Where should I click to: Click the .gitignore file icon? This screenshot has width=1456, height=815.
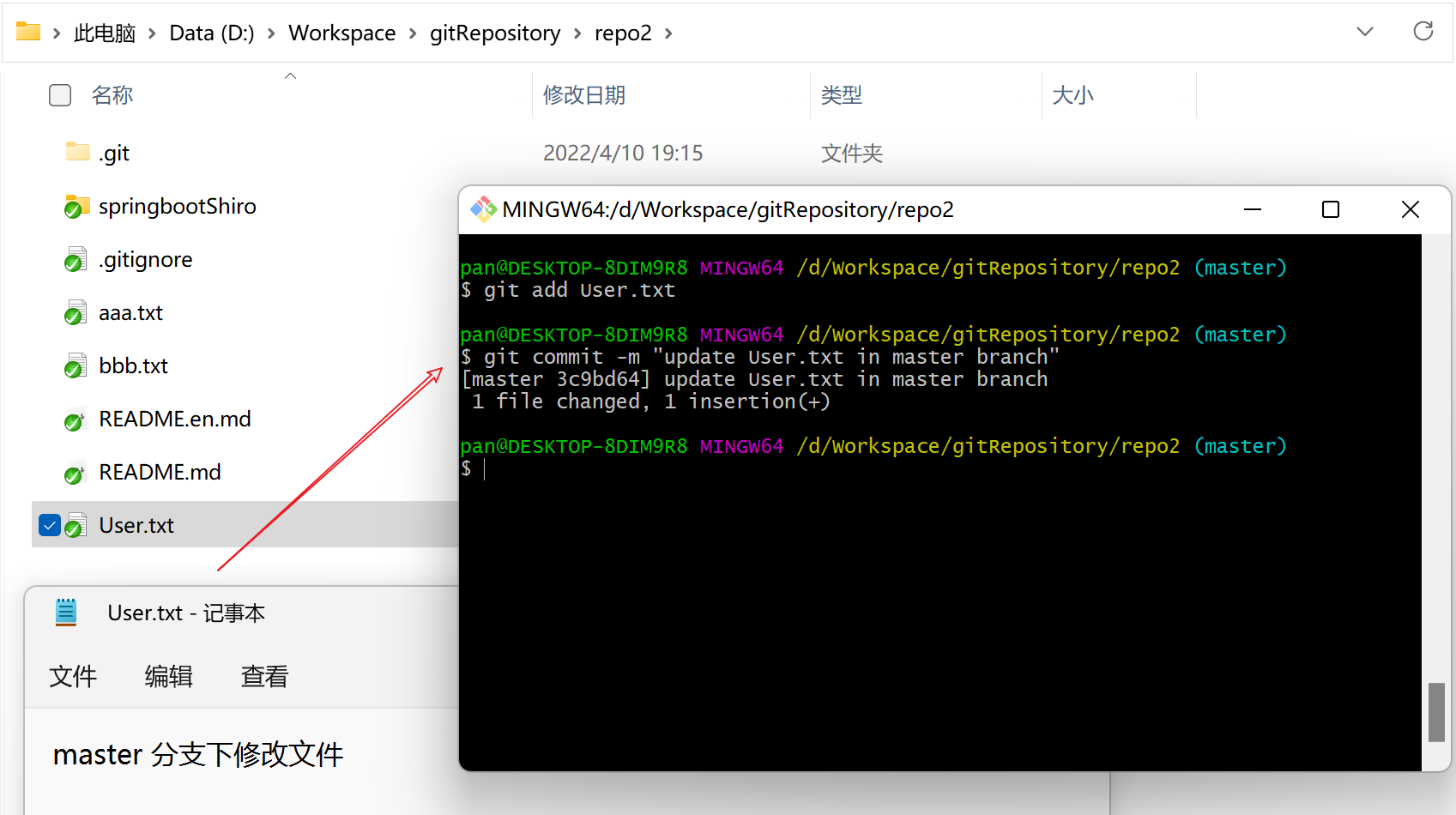tap(76, 260)
